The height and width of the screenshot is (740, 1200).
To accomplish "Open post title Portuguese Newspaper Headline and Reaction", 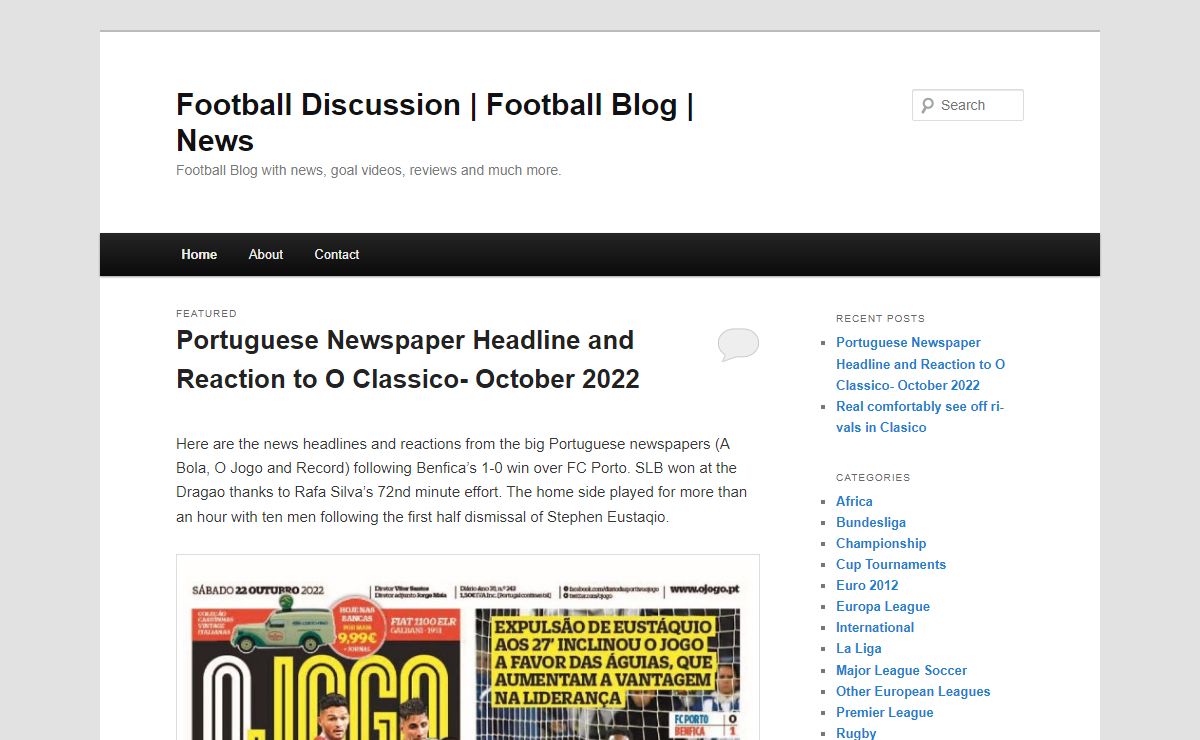I will [x=408, y=360].
